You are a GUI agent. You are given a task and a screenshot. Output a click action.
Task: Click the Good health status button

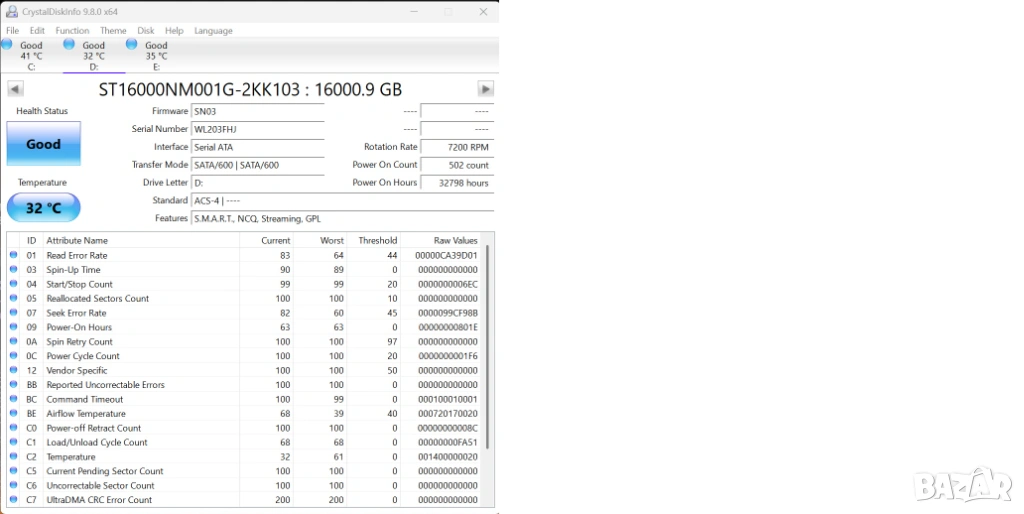pyautogui.click(x=43, y=144)
